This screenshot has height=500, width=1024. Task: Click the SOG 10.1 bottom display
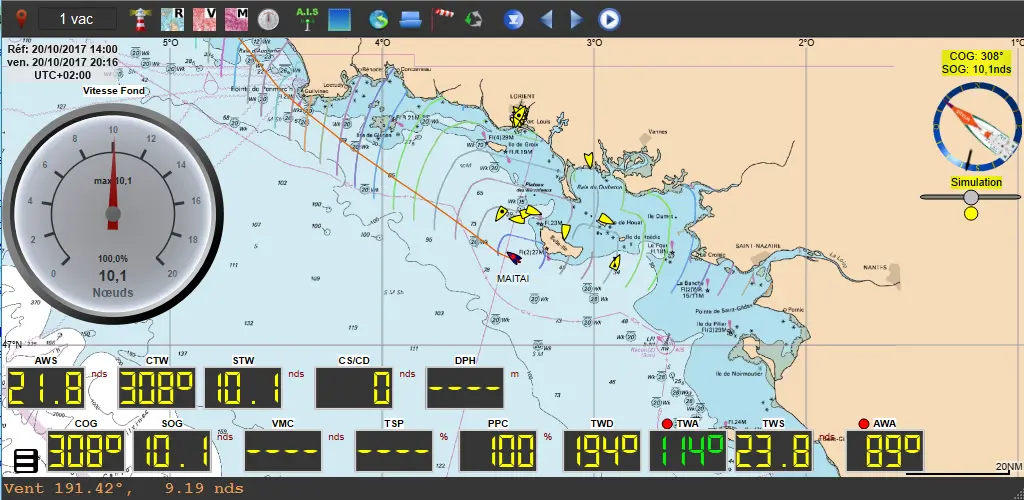[172, 450]
